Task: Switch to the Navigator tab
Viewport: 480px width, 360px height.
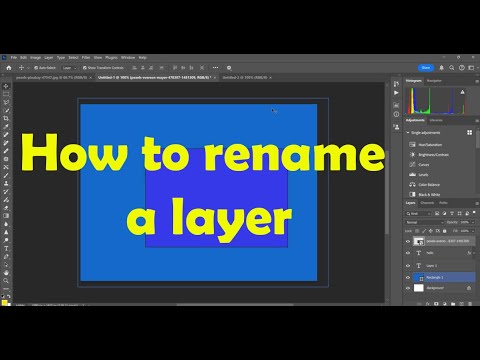Action: (434, 81)
